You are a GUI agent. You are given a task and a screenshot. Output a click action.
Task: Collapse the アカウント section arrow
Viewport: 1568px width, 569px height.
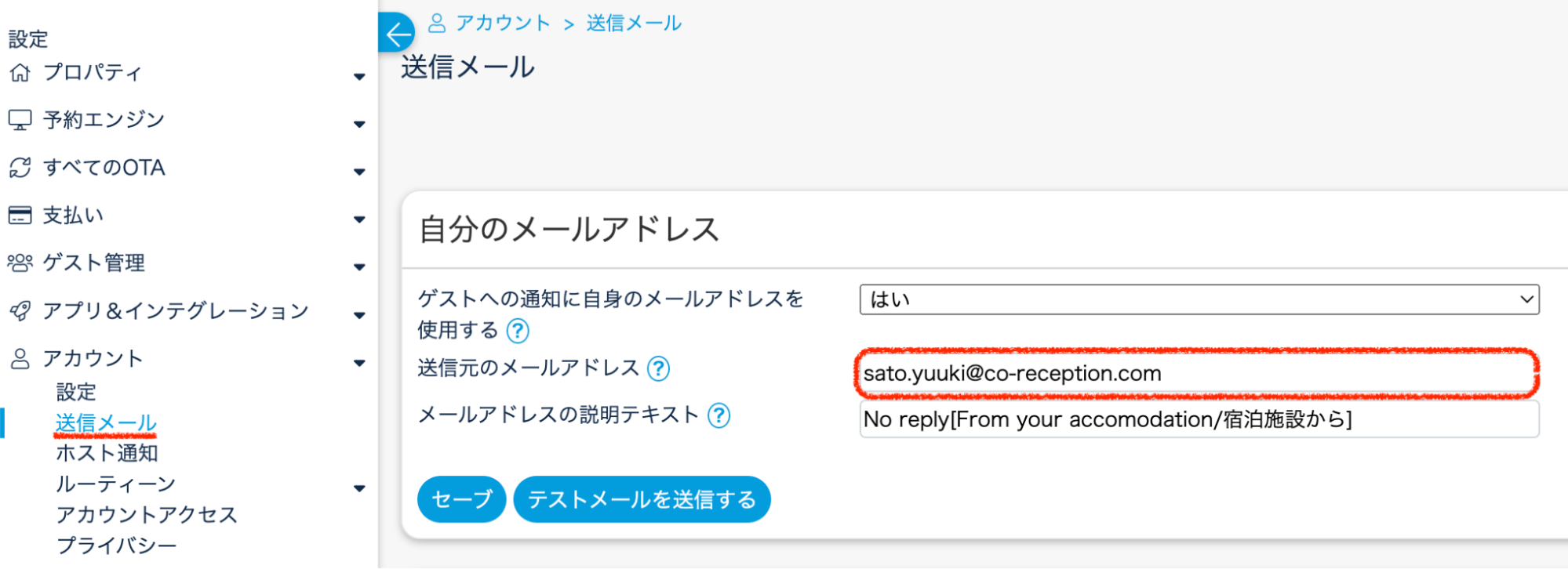(x=359, y=363)
